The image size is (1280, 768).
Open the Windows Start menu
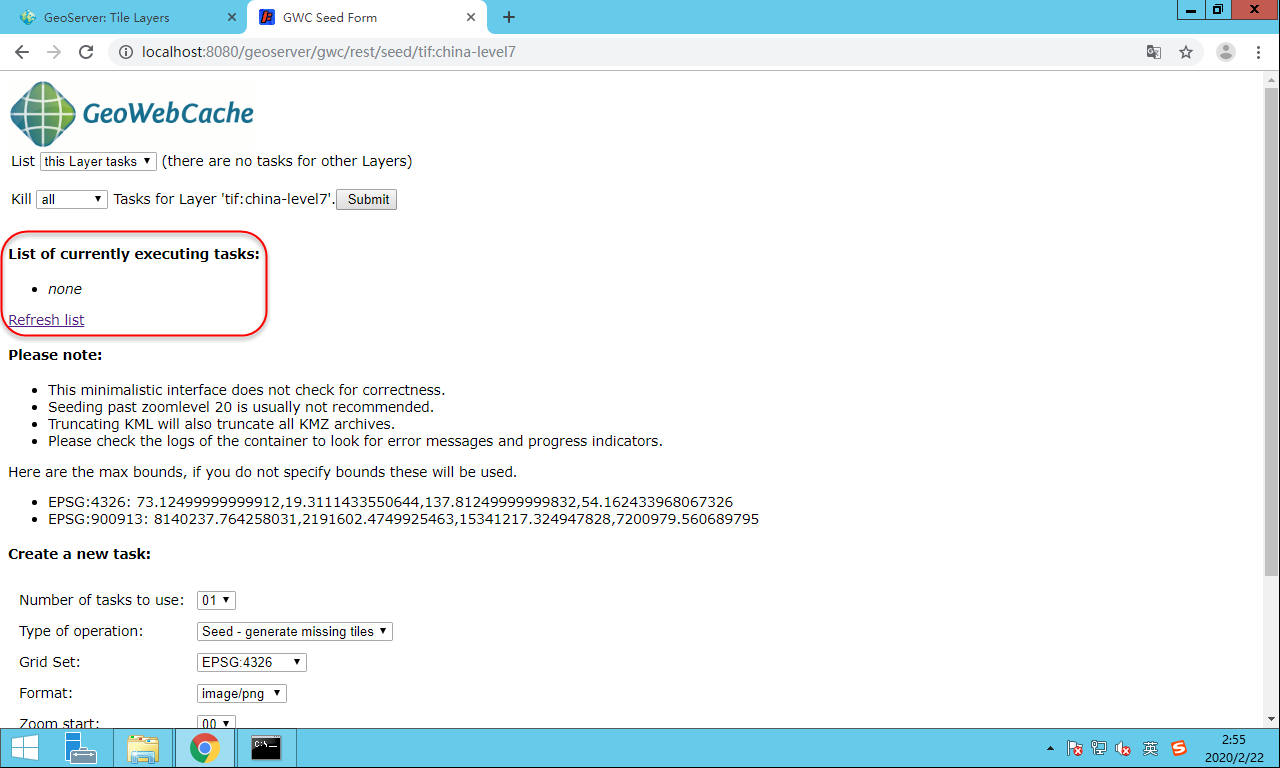point(24,748)
